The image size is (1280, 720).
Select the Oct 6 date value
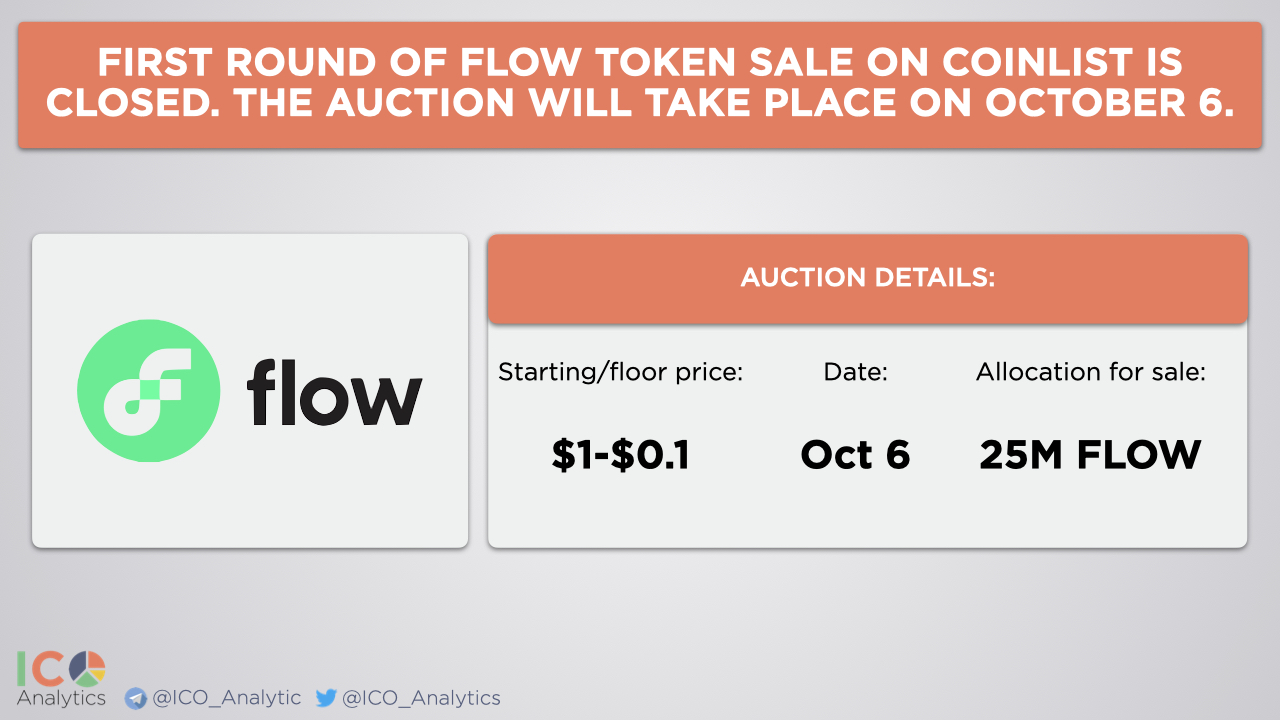tap(856, 455)
